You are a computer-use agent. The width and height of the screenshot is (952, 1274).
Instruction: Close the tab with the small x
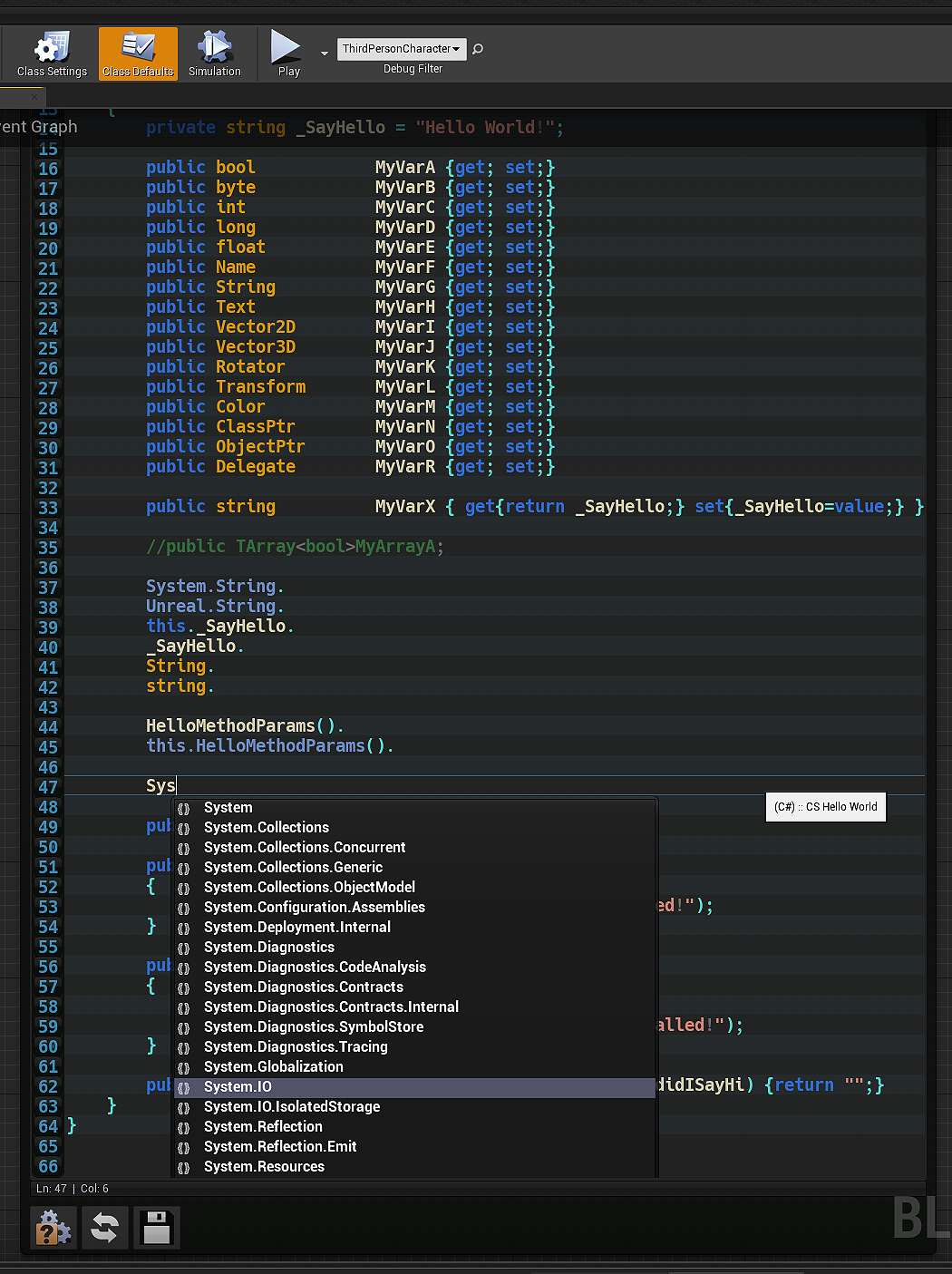point(34,97)
